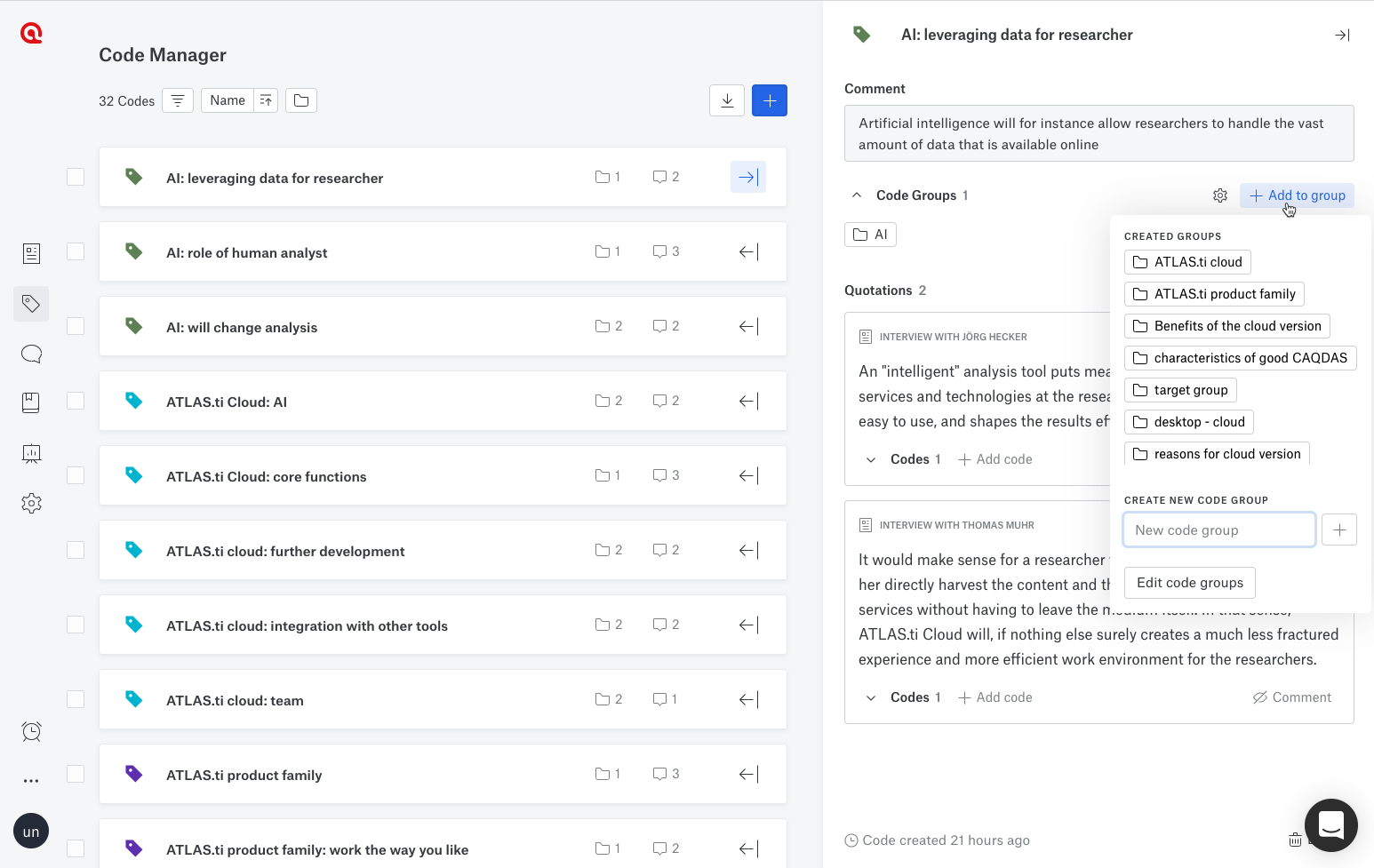Choose target group in the groups menu
The width and height of the screenshot is (1374, 868).
1180,389
